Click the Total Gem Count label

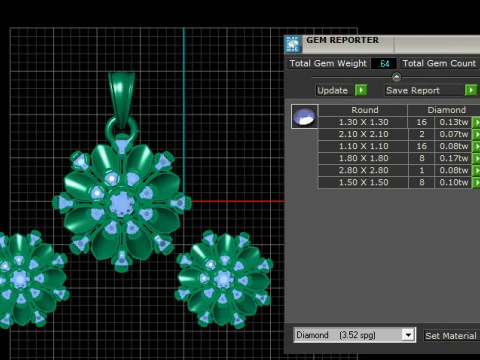439,63
